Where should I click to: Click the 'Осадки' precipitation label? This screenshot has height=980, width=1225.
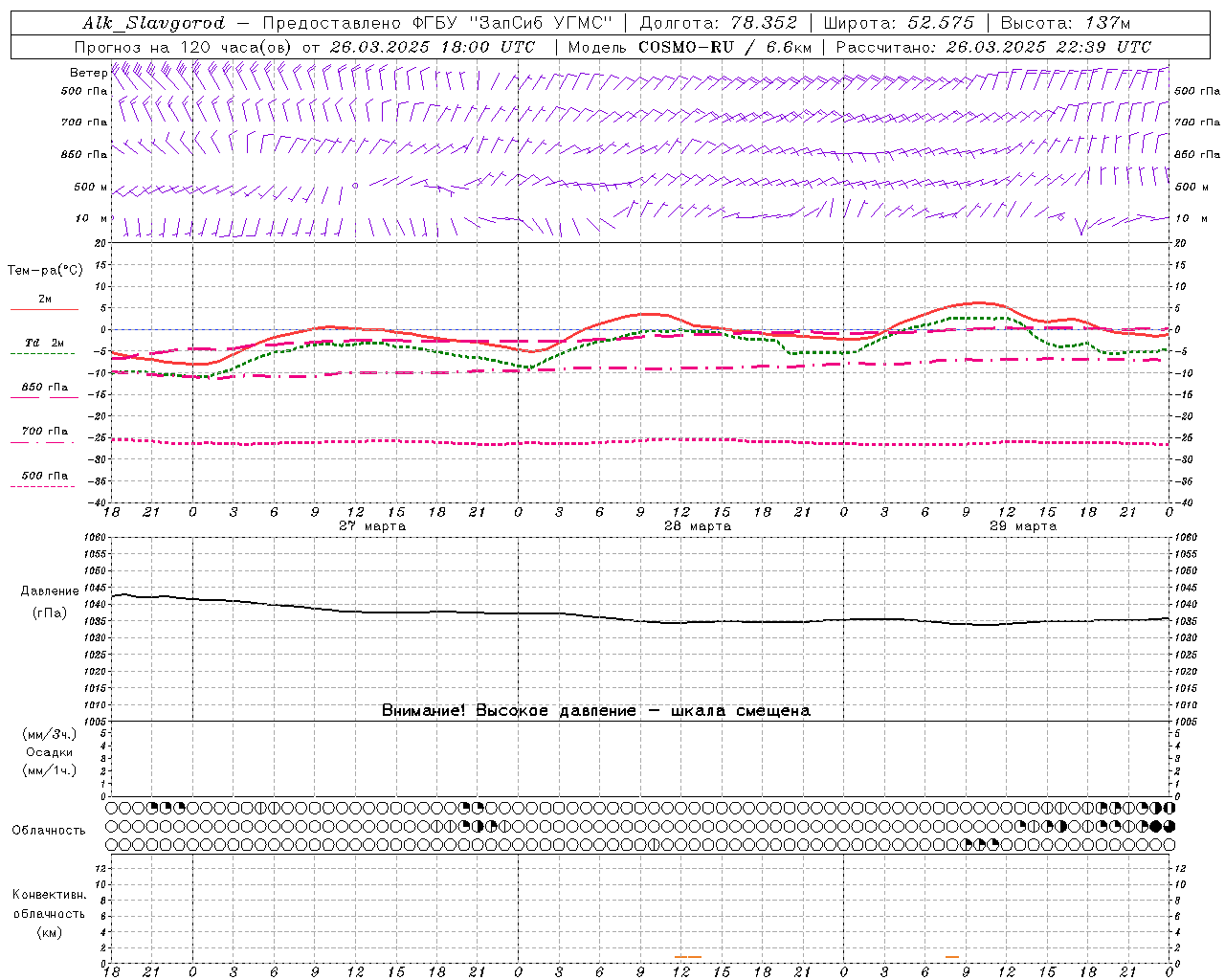pos(50,752)
